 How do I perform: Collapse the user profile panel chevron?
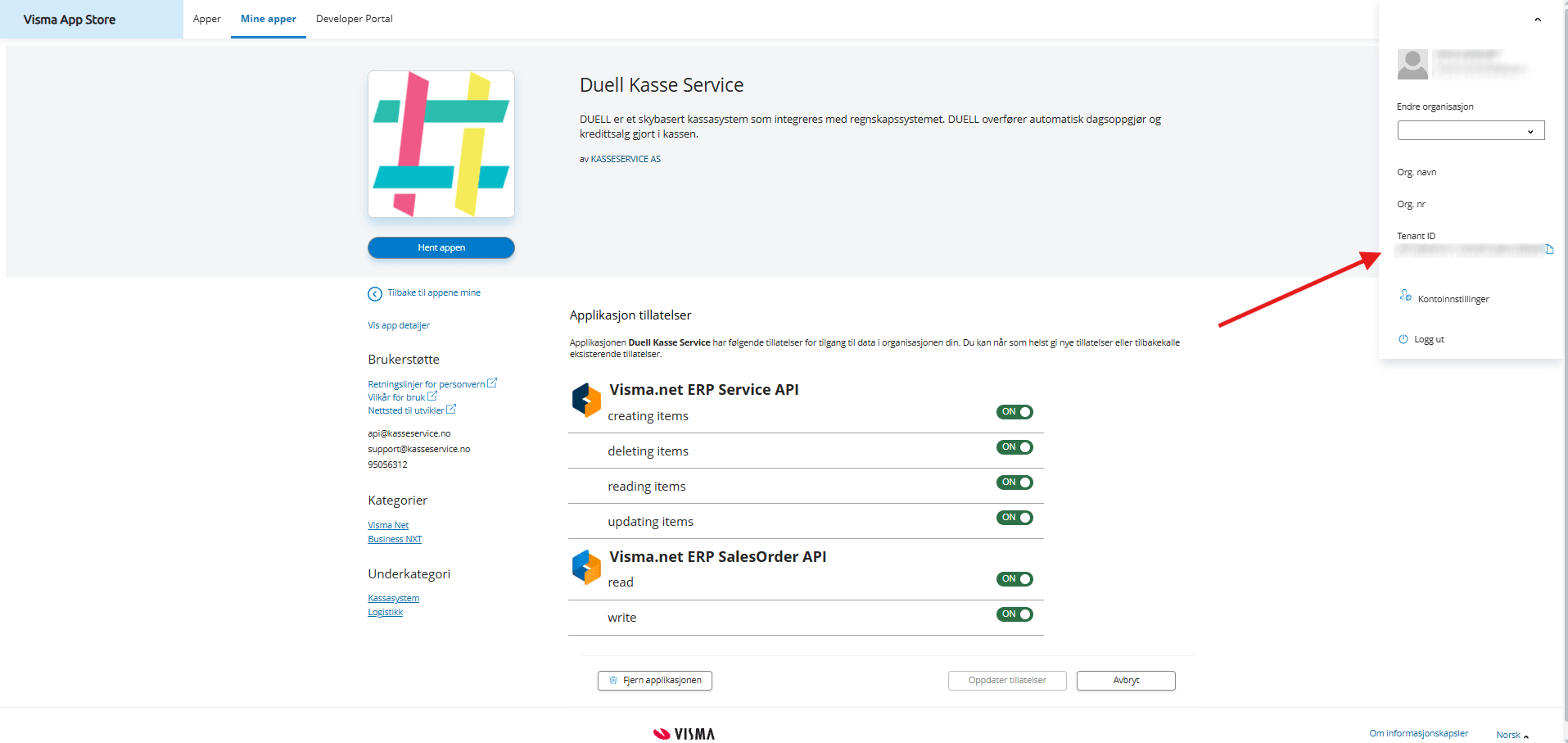[x=1538, y=20]
